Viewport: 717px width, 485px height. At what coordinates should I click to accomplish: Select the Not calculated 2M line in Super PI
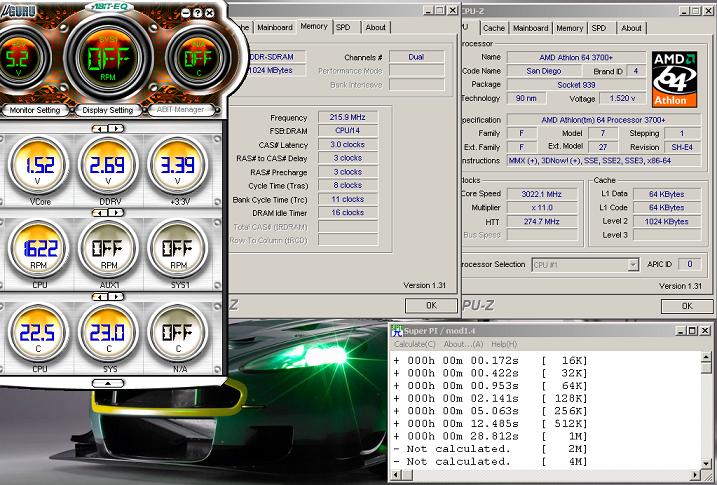[x=490, y=449]
